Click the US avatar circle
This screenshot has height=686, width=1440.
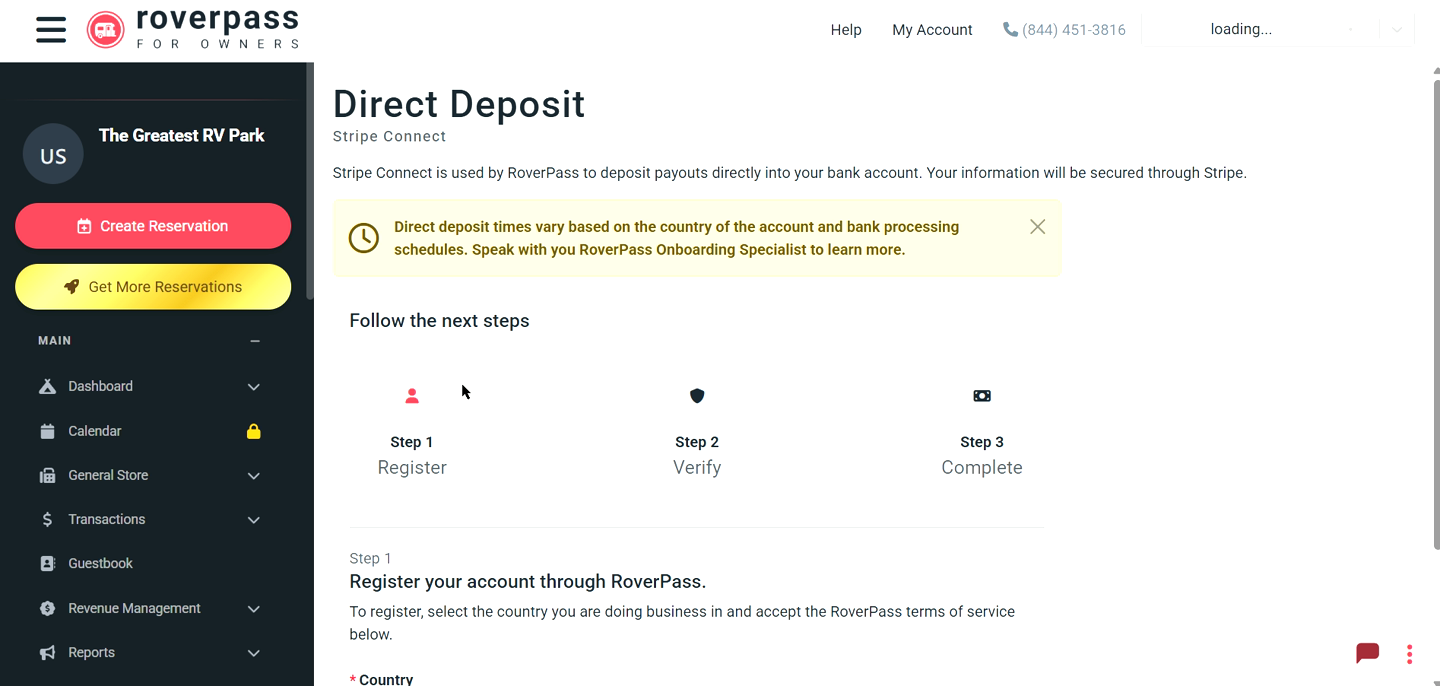(53, 154)
